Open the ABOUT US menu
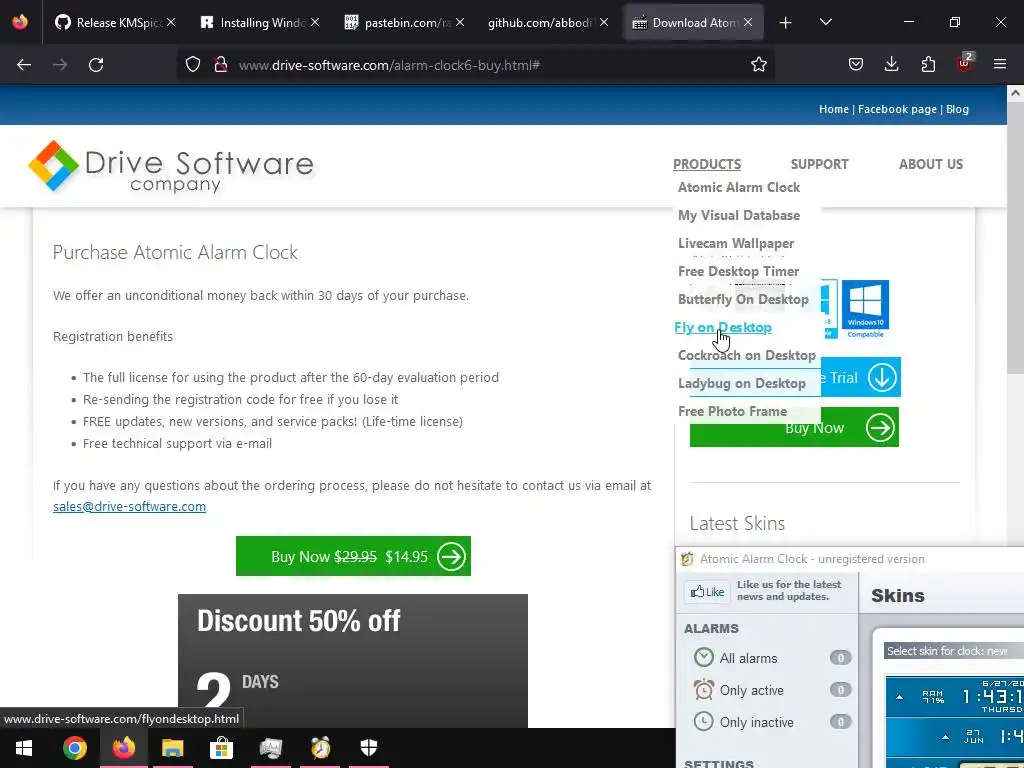Screen dimensions: 1024x768 (931, 165)
